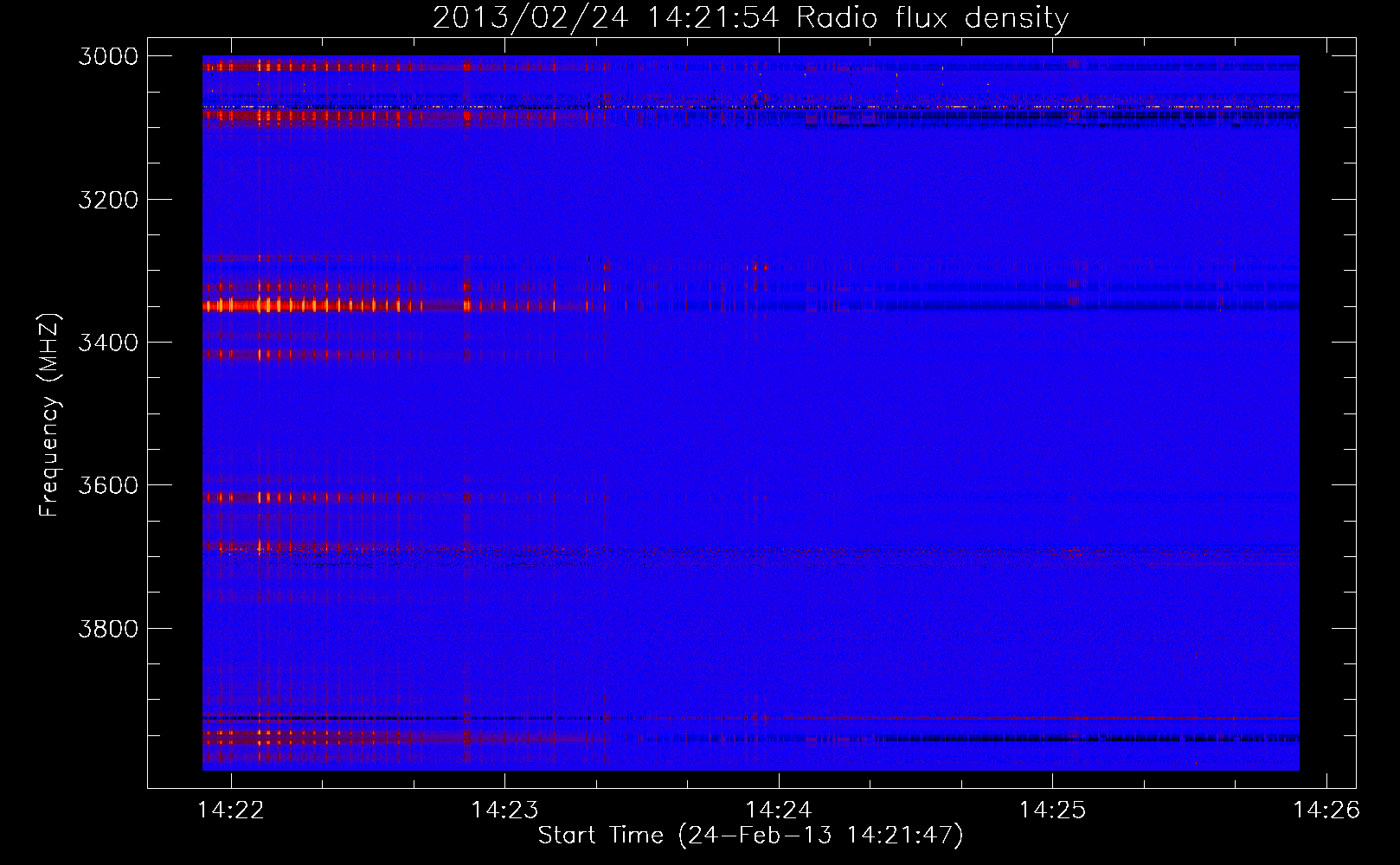Click the '3200' frequency axis label
This screenshot has width=1400, height=865.
[108, 200]
